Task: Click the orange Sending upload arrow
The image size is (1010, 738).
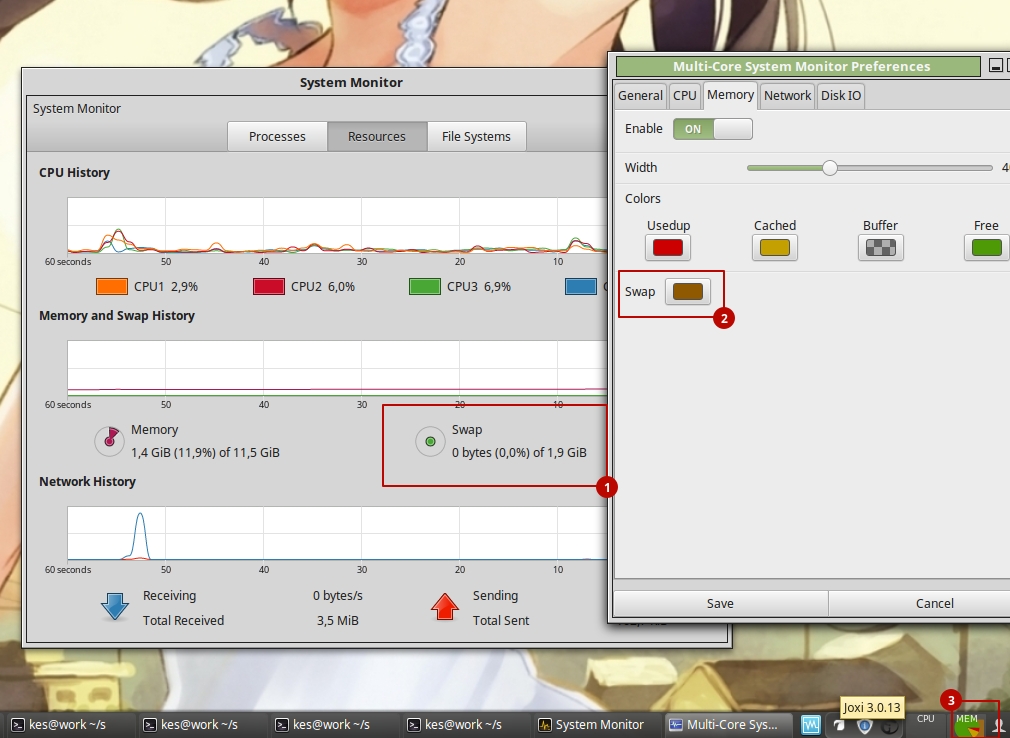Action: click(x=444, y=607)
